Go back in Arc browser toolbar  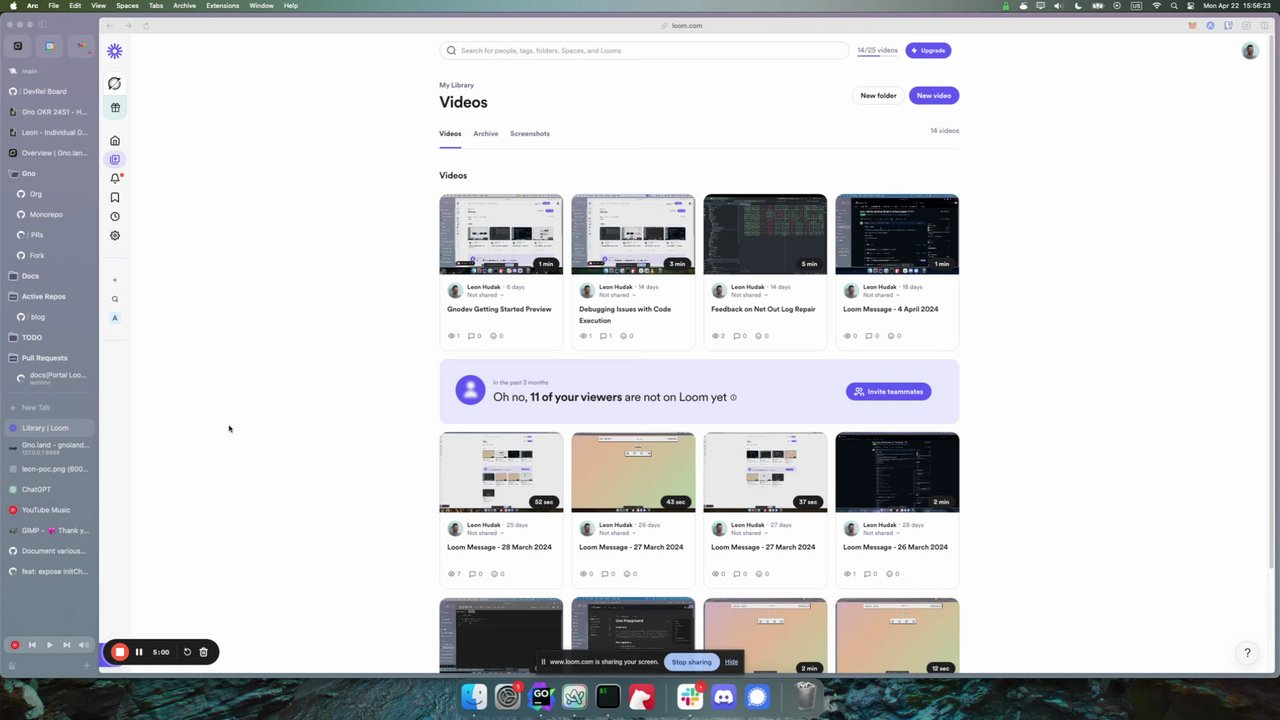pos(110,26)
